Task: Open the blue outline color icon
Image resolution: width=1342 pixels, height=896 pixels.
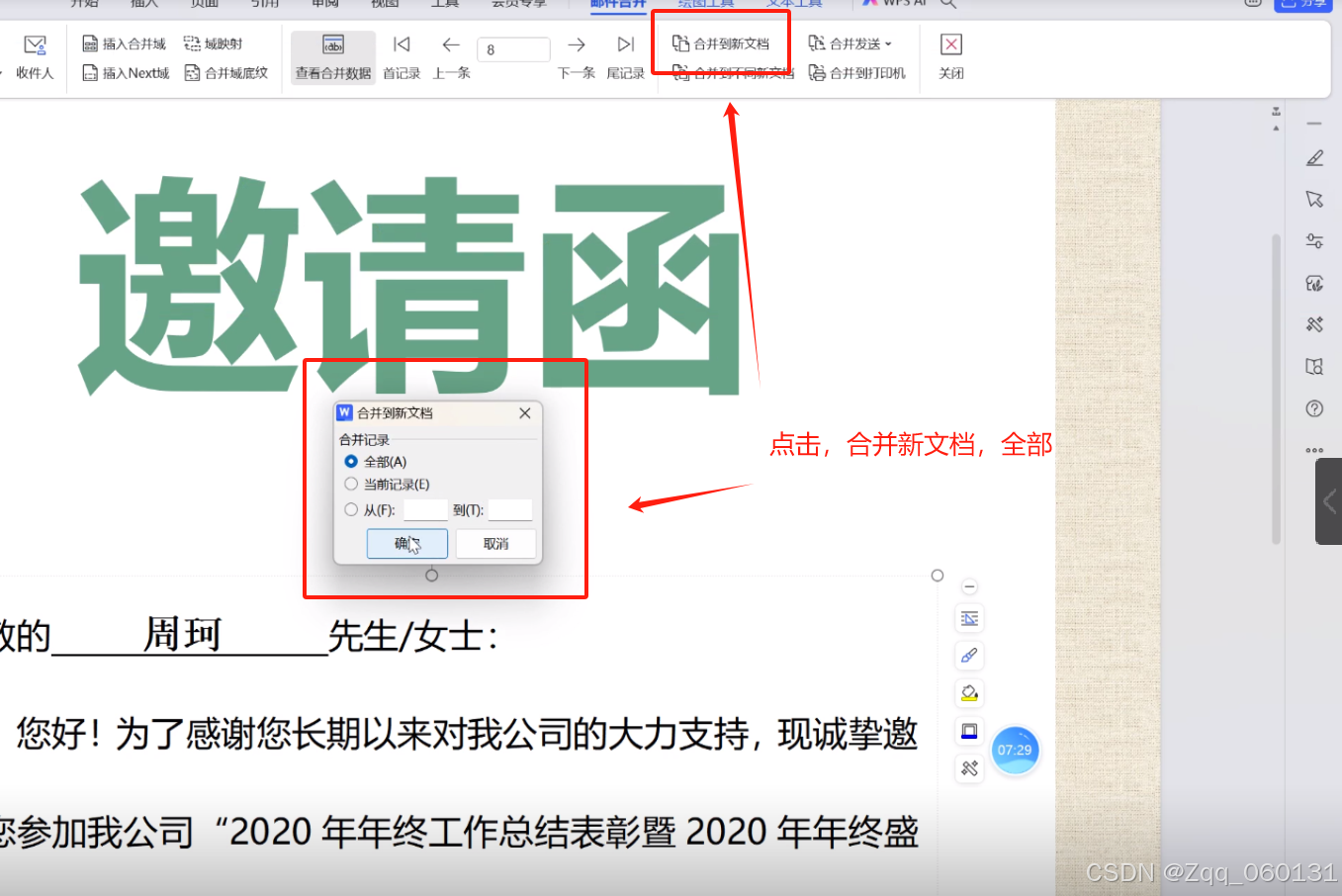Action: click(x=969, y=731)
